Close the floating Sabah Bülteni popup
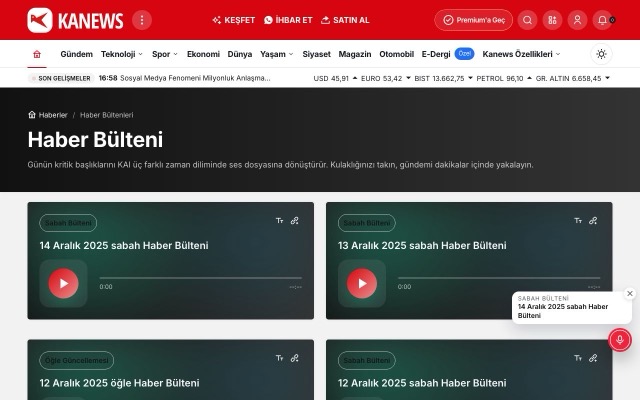The width and height of the screenshot is (640, 400). coord(630,293)
